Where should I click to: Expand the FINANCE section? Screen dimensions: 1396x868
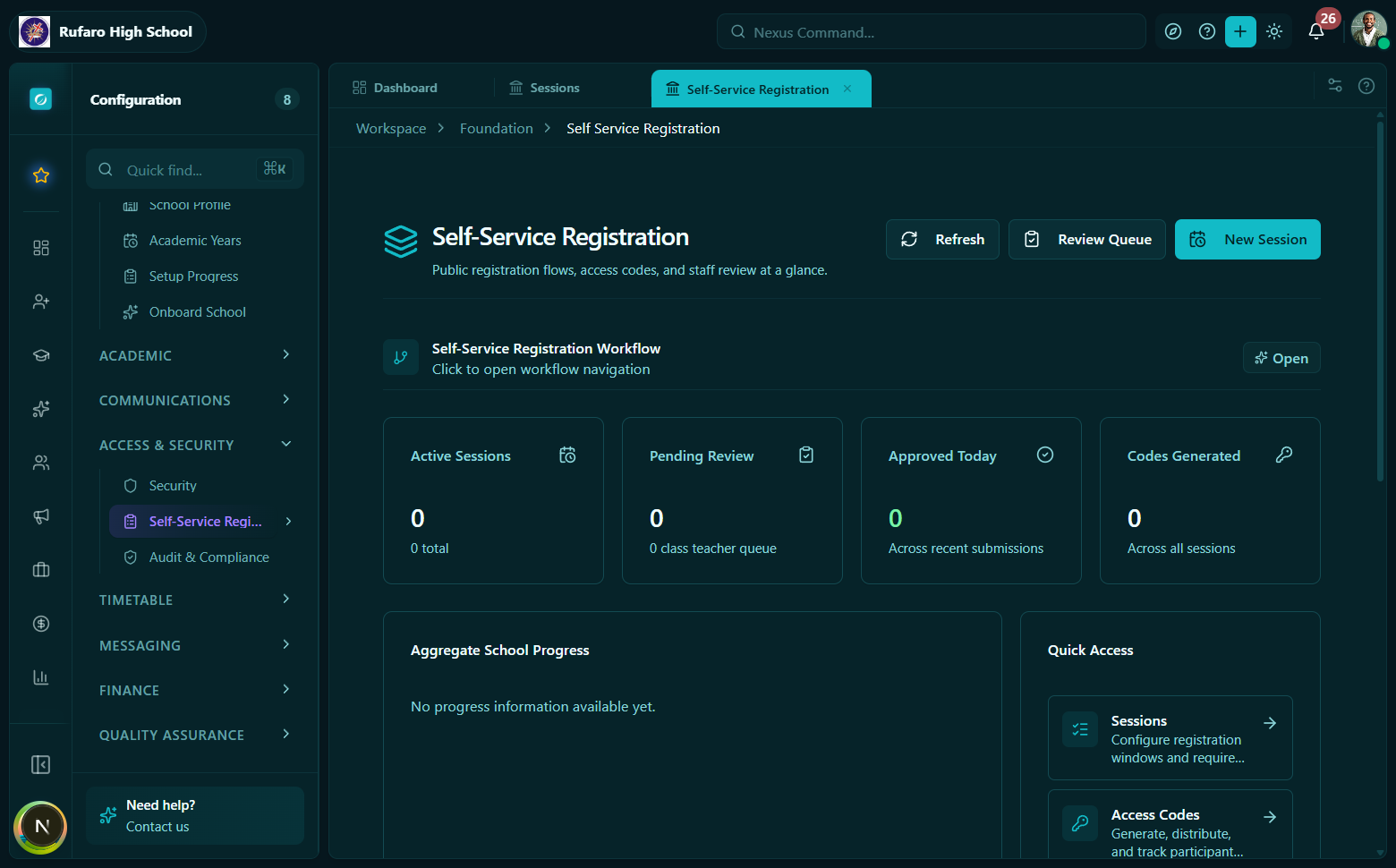pyautogui.click(x=195, y=690)
